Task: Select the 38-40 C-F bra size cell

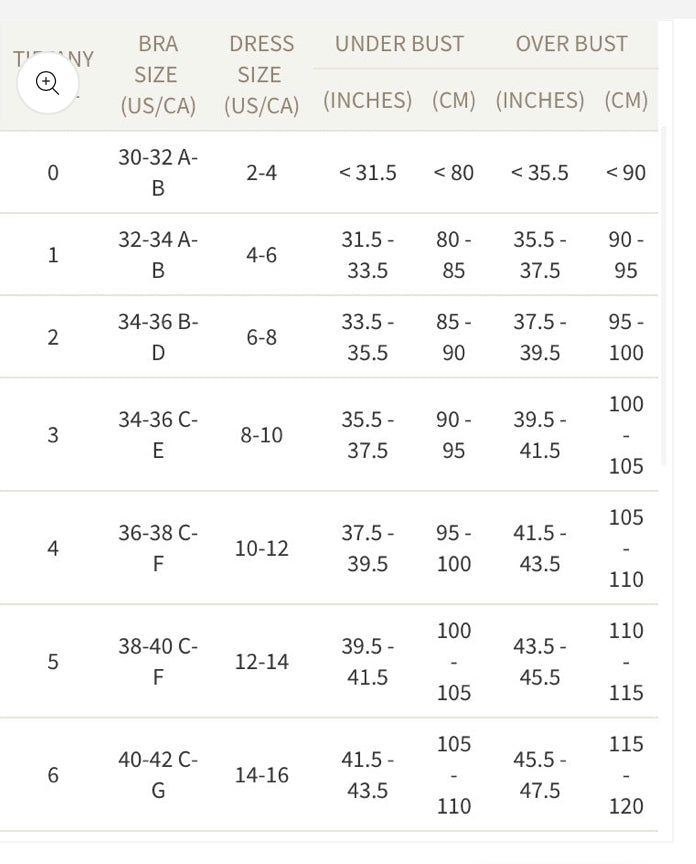Action: [158, 661]
